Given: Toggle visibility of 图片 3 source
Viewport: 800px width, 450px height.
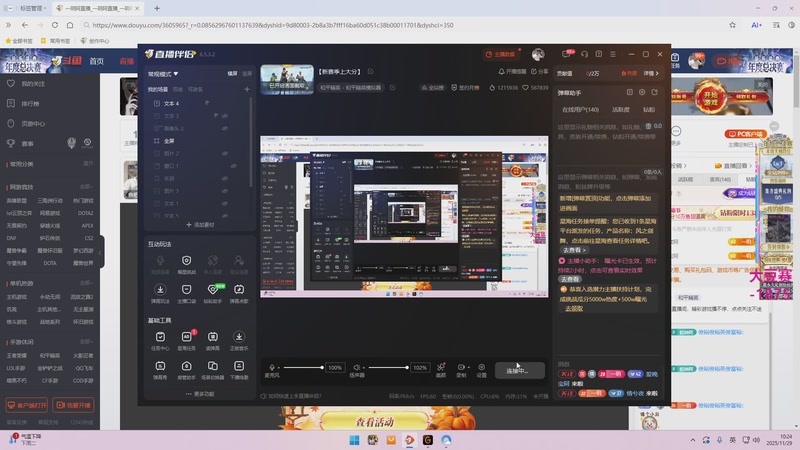Looking at the screenshot, I should click(224, 191).
